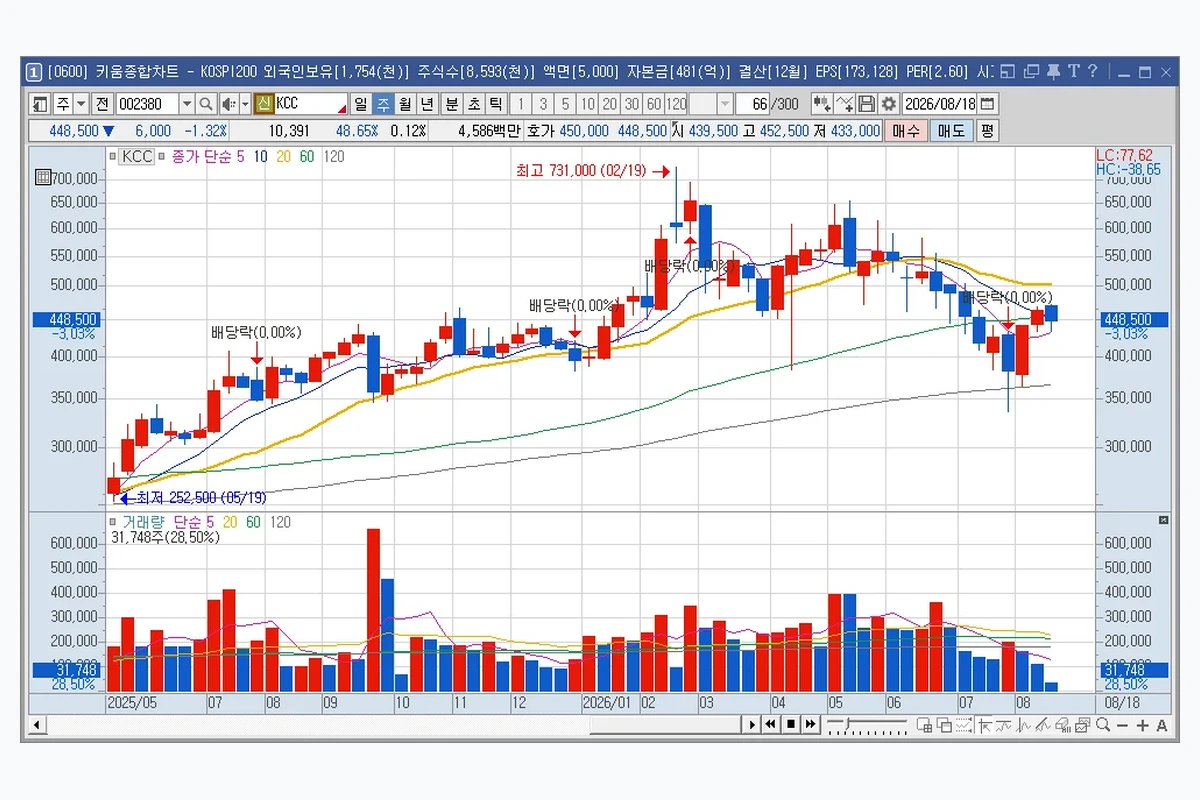Open the custom interval dropdown
This screenshot has width=1200, height=800.
pos(725,104)
